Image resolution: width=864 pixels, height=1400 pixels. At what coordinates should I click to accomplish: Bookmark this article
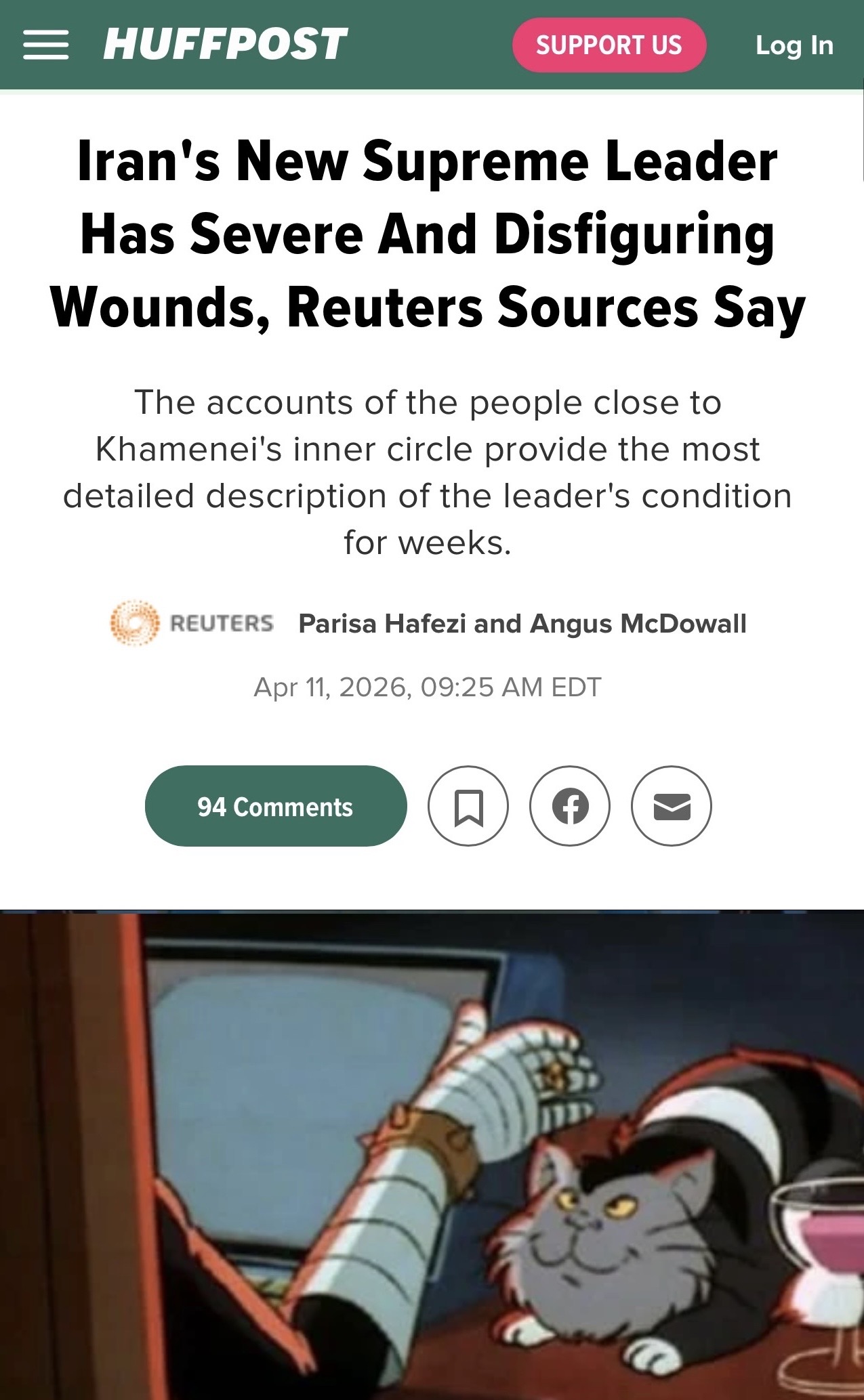tap(468, 806)
